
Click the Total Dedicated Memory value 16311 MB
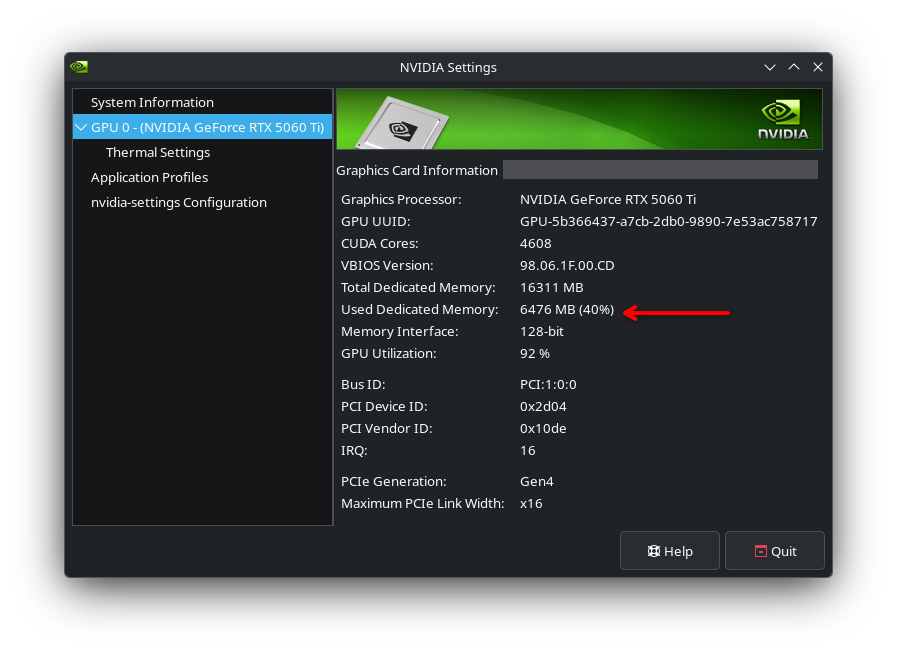pyautogui.click(x=551, y=288)
